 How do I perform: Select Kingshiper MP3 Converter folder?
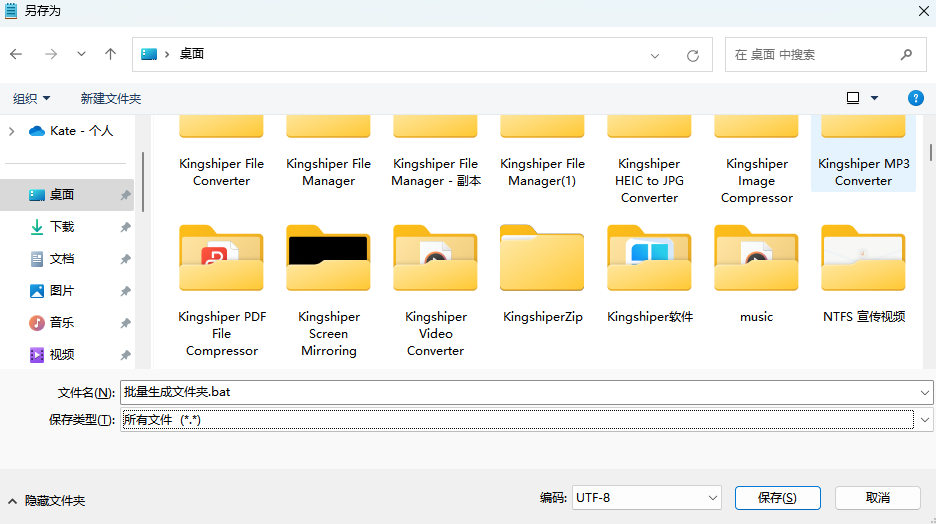point(863,154)
